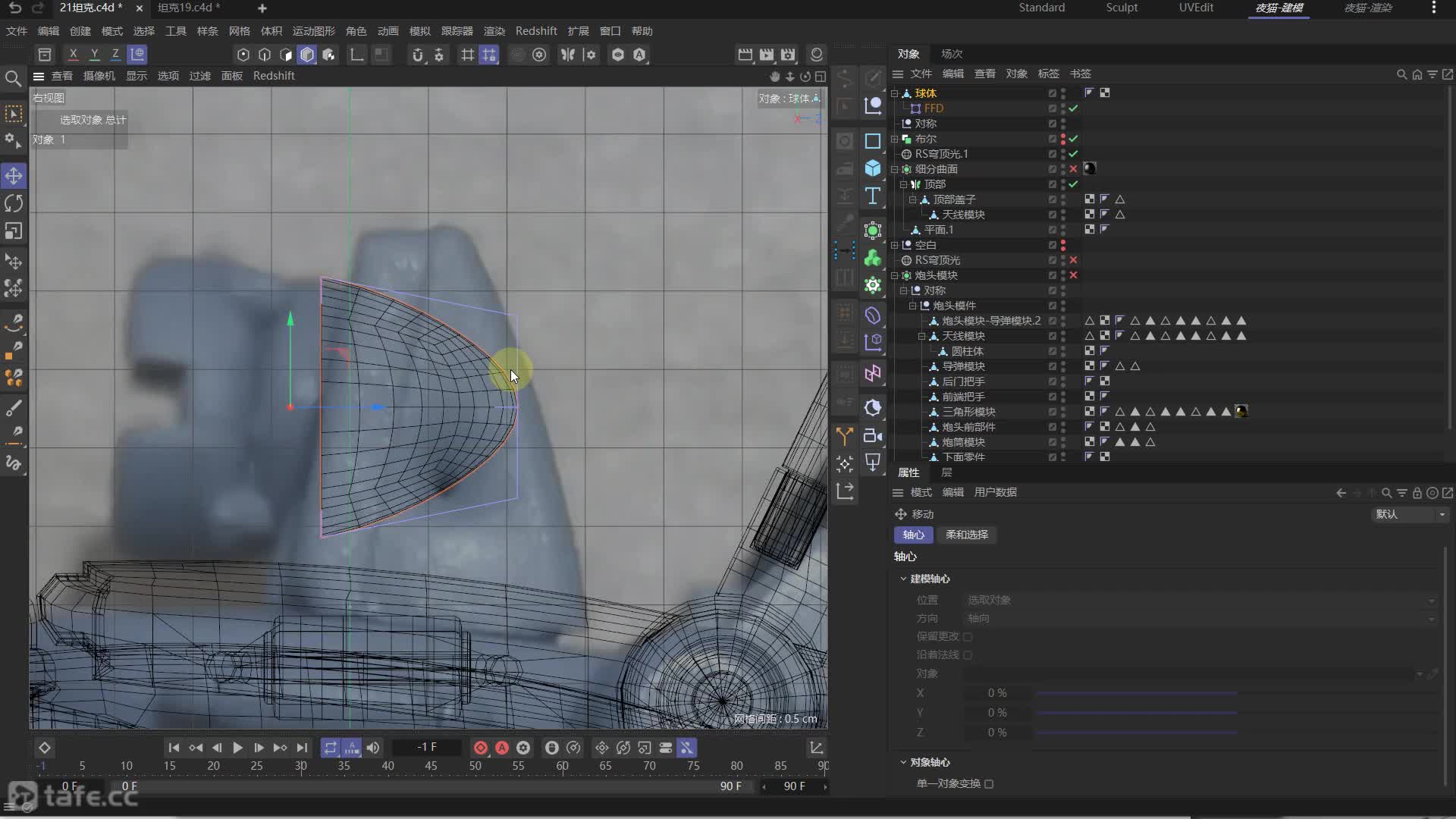Image resolution: width=1456 pixels, height=819 pixels.
Task: Open the search magnifier in left toolbar
Action: click(x=13, y=78)
